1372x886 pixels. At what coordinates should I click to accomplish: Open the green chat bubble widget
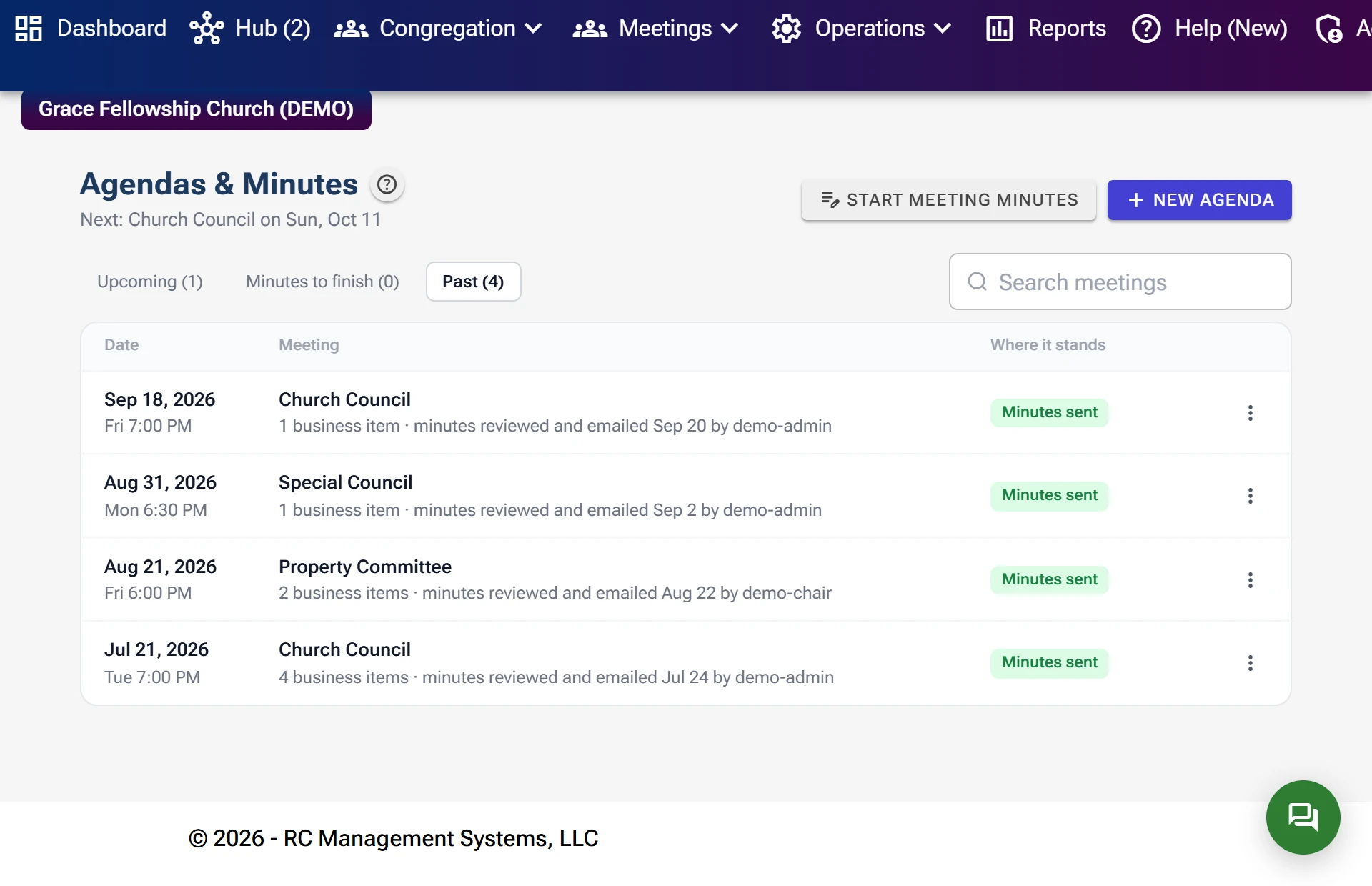(x=1303, y=817)
